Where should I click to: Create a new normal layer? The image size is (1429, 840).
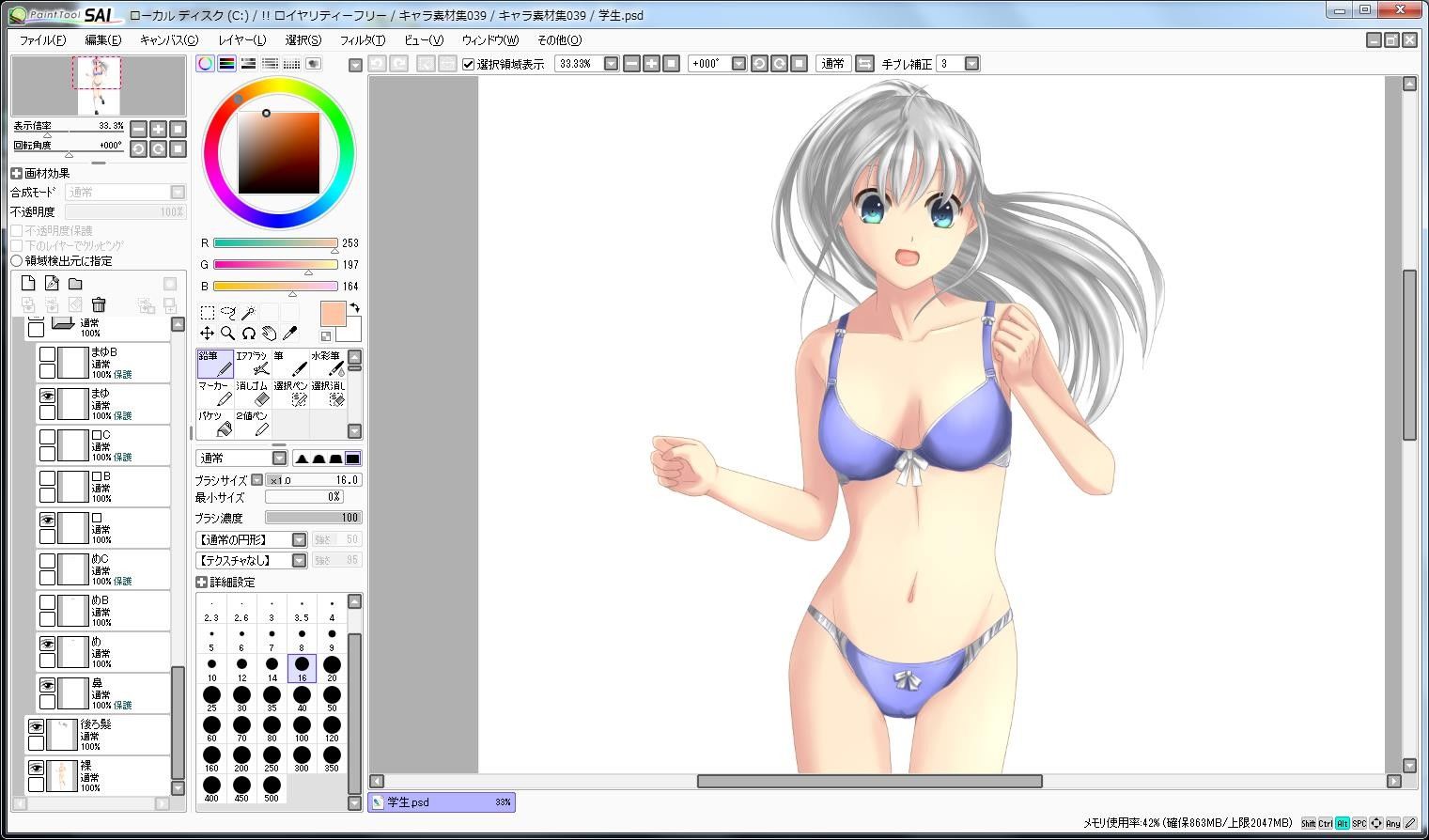click(x=28, y=283)
